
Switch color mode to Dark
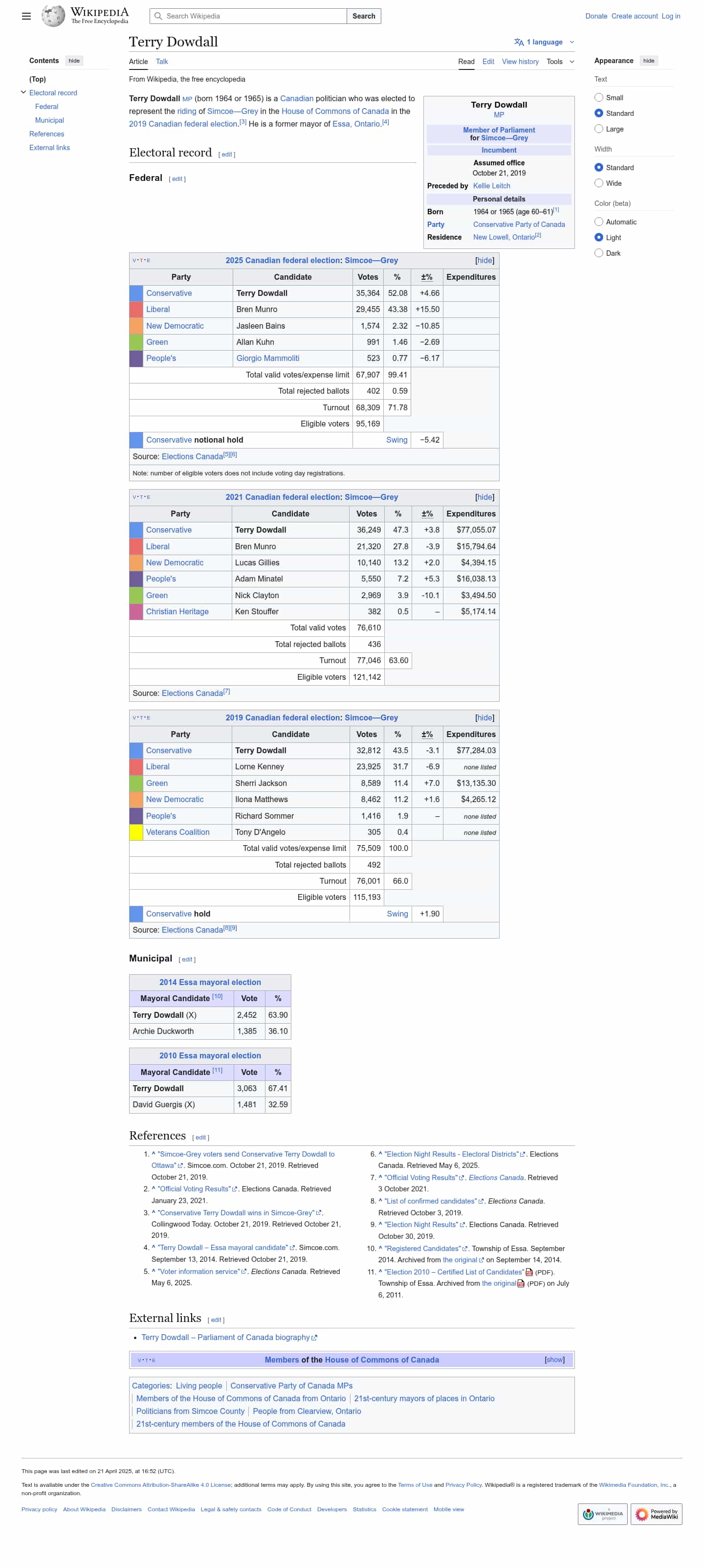[x=599, y=253]
